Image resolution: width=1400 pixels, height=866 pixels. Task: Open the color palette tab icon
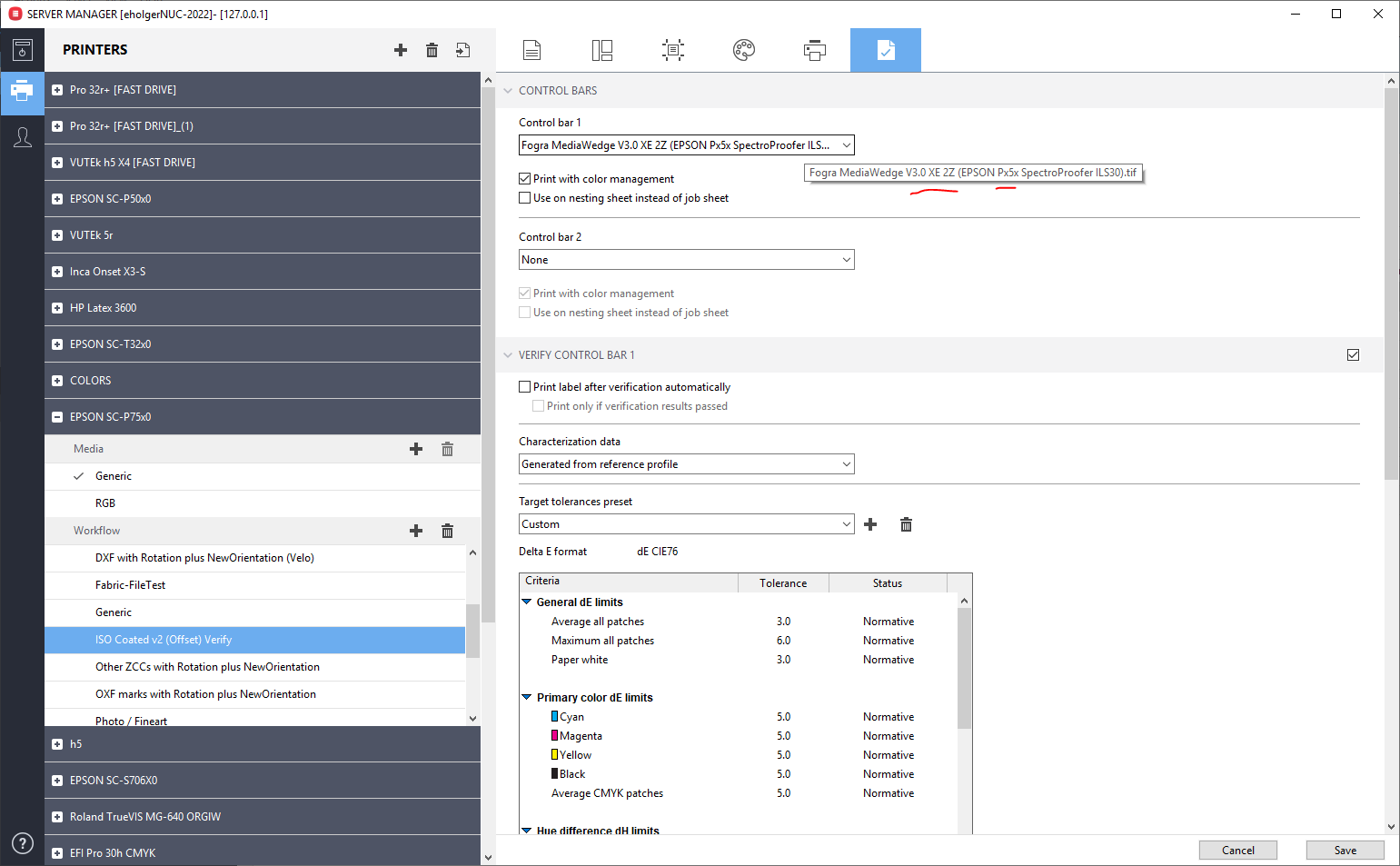(x=744, y=50)
